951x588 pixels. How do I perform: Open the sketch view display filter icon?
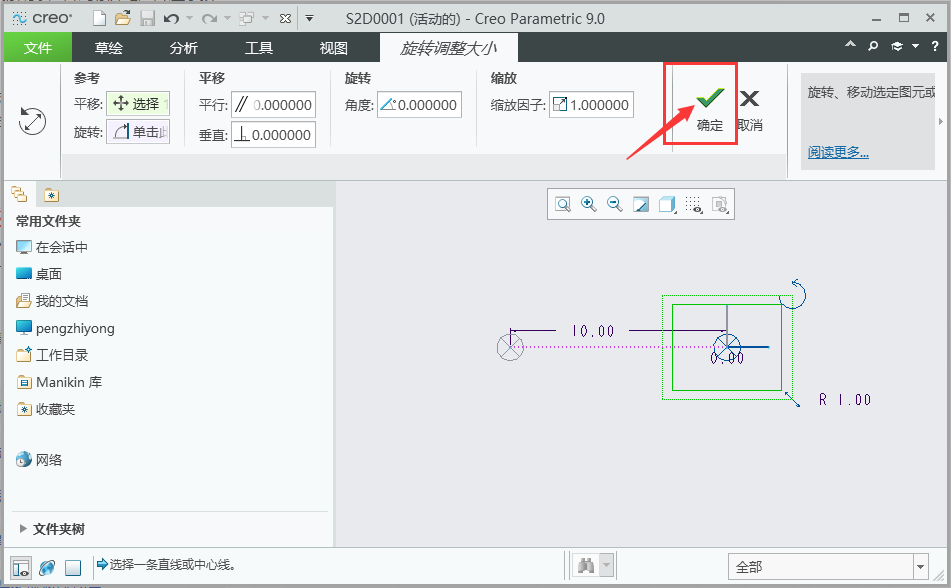pyautogui.click(x=720, y=204)
